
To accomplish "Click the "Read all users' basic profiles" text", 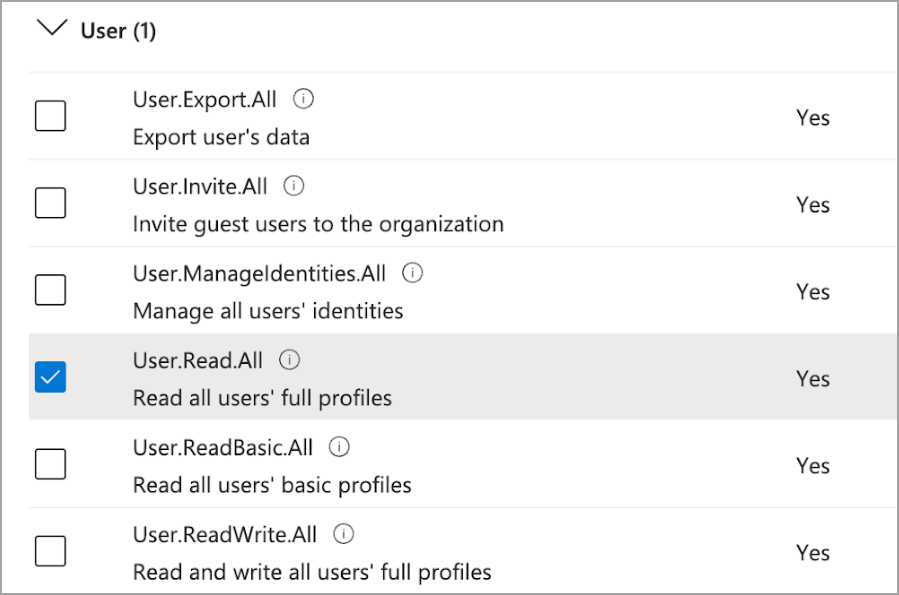I will pos(272,485).
